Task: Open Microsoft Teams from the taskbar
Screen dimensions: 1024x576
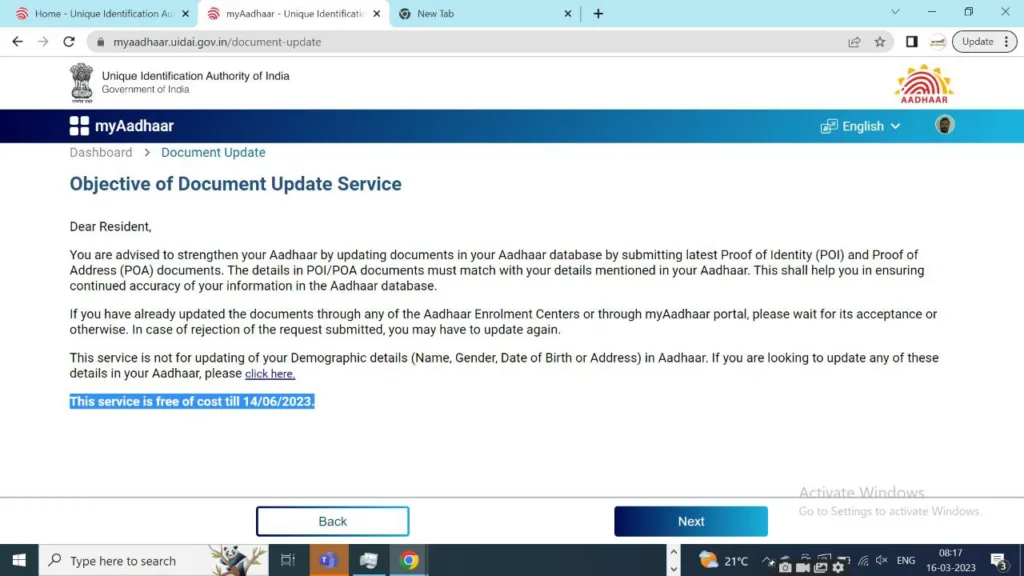Action: coord(327,560)
